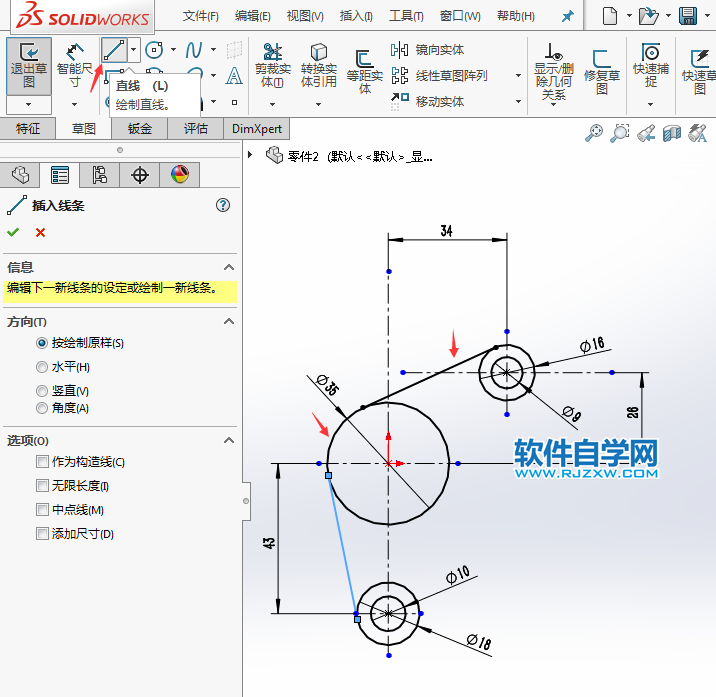Click Linear Sketch Pattern (线性草图阵列)
The width and height of the screenshot is (716, 697).
(x=439, y=76)
